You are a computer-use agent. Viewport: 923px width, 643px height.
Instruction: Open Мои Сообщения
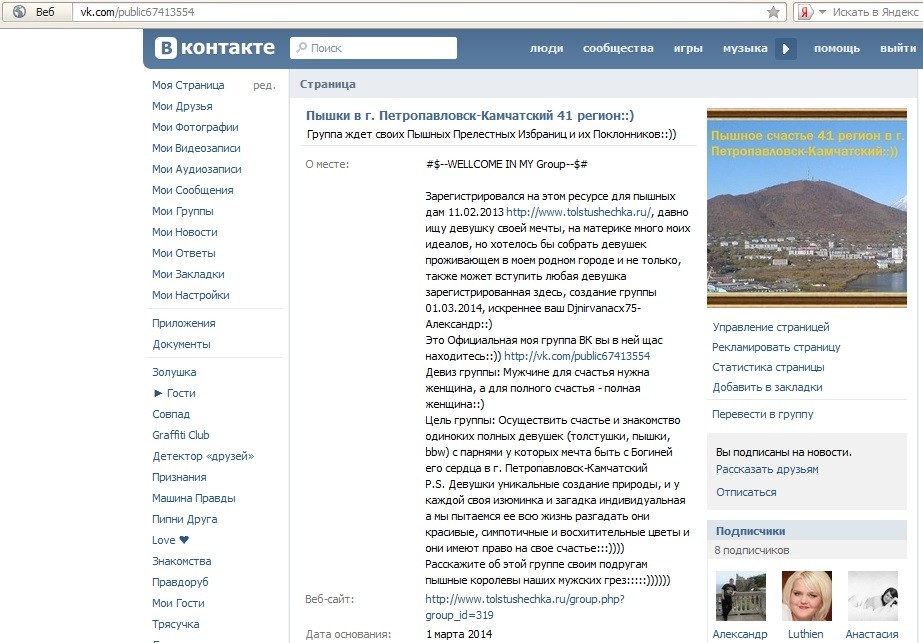click(x=192, y=190)
